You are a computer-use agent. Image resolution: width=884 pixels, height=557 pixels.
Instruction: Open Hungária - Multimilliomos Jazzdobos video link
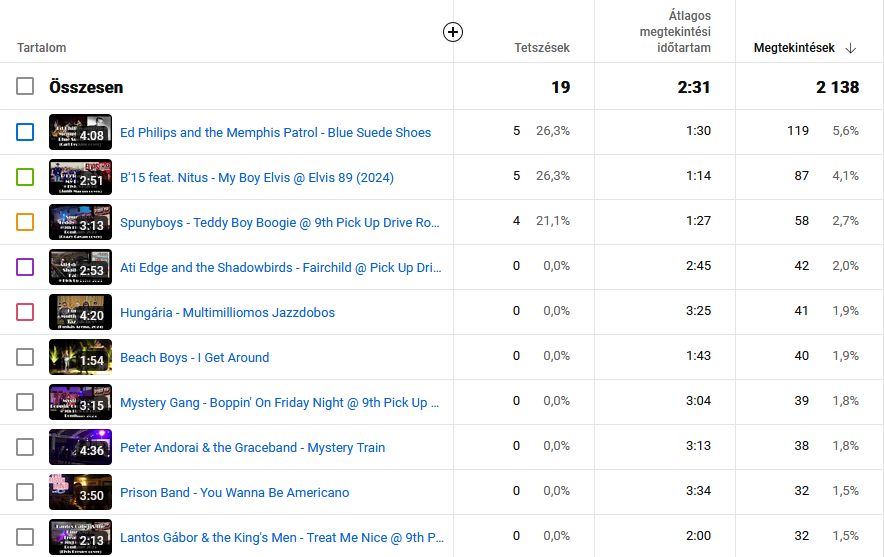click(x=227, y=312)
